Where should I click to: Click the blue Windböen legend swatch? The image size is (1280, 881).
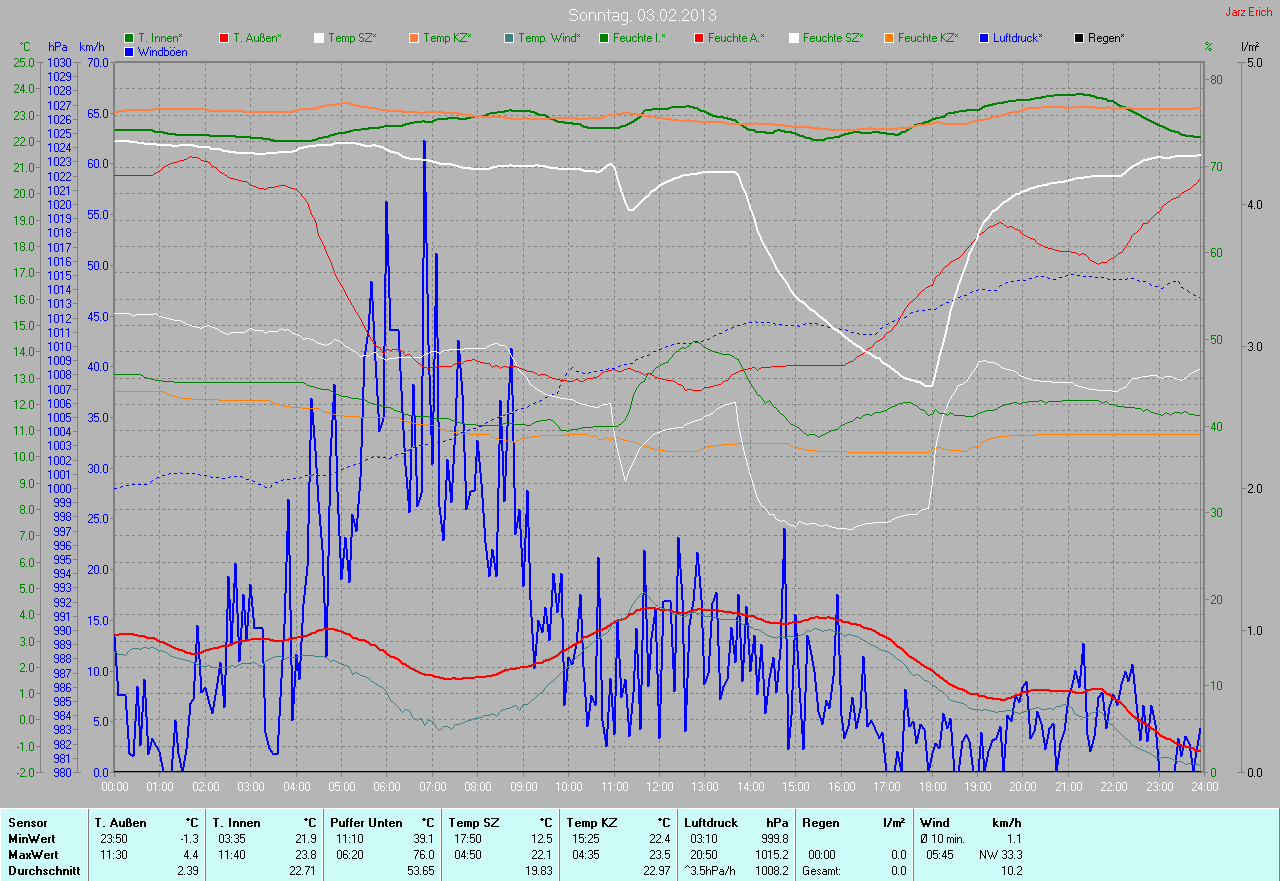[x=129, y=51]
